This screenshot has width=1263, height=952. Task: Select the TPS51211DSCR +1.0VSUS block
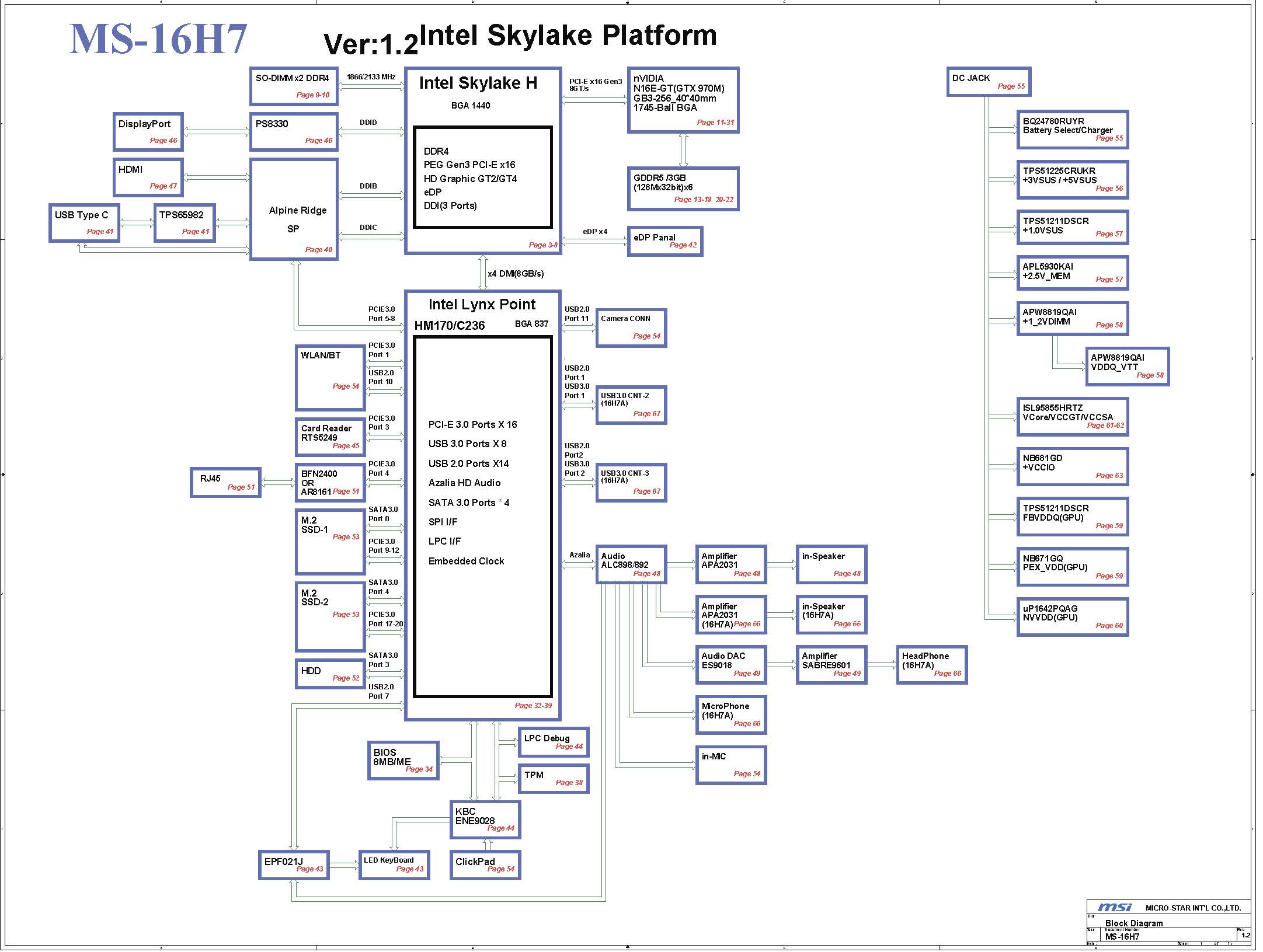tap(1073, 228)
